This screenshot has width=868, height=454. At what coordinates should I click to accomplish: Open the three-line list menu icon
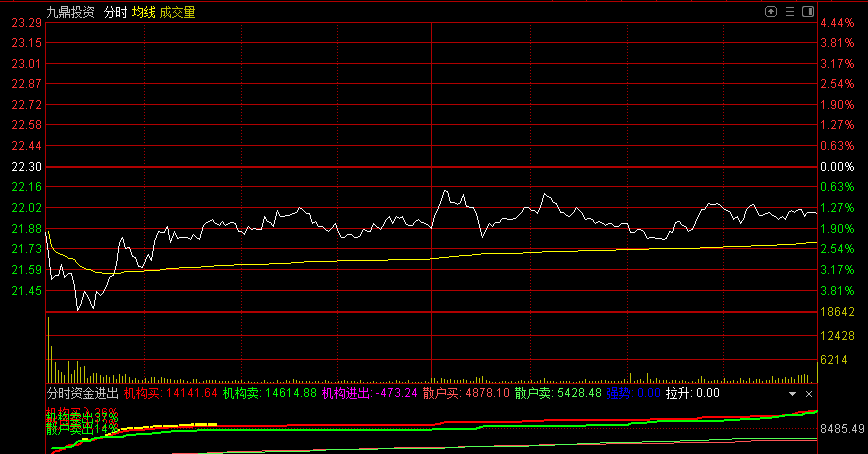point(789,12)
